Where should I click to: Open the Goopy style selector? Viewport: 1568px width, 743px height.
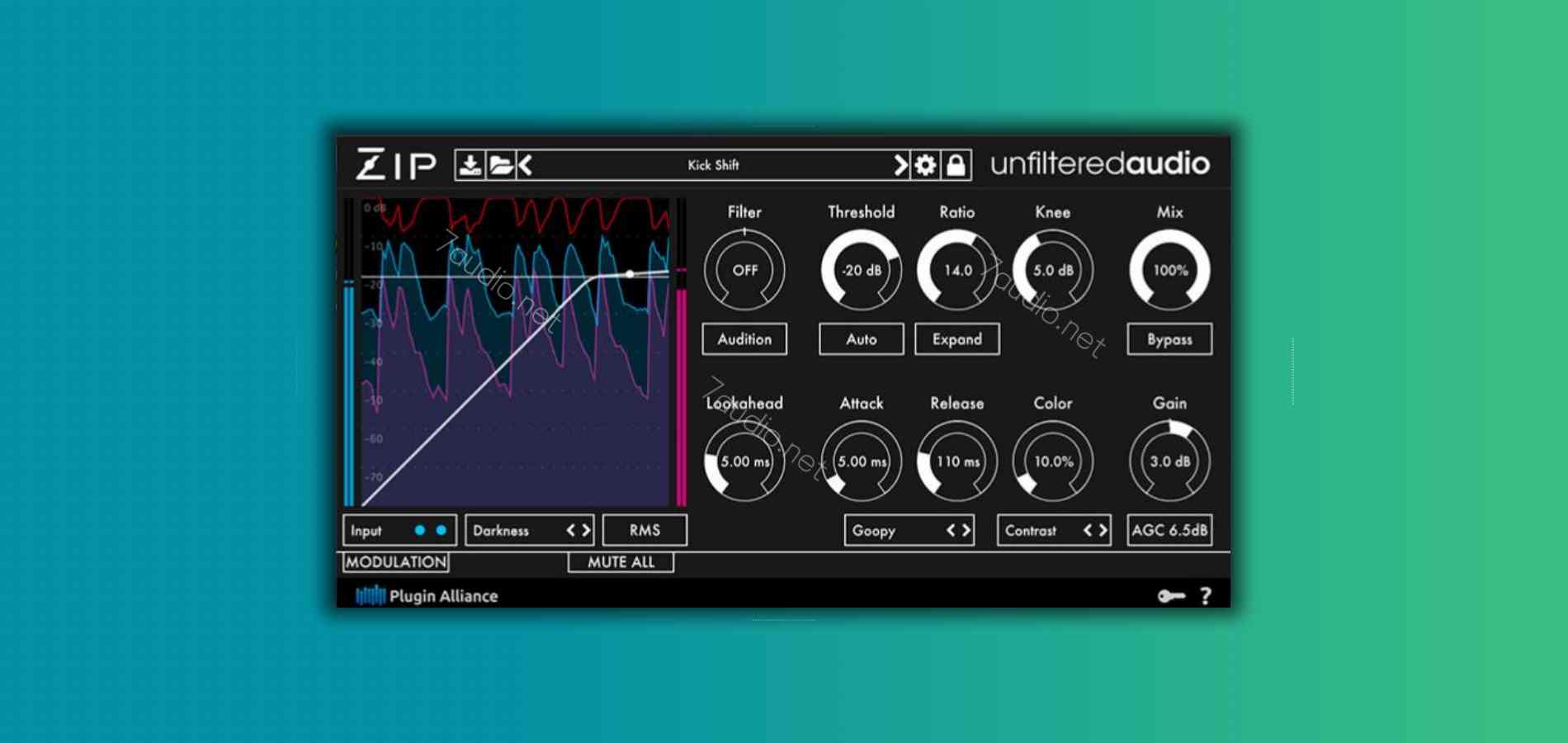[x=909, y=530]
